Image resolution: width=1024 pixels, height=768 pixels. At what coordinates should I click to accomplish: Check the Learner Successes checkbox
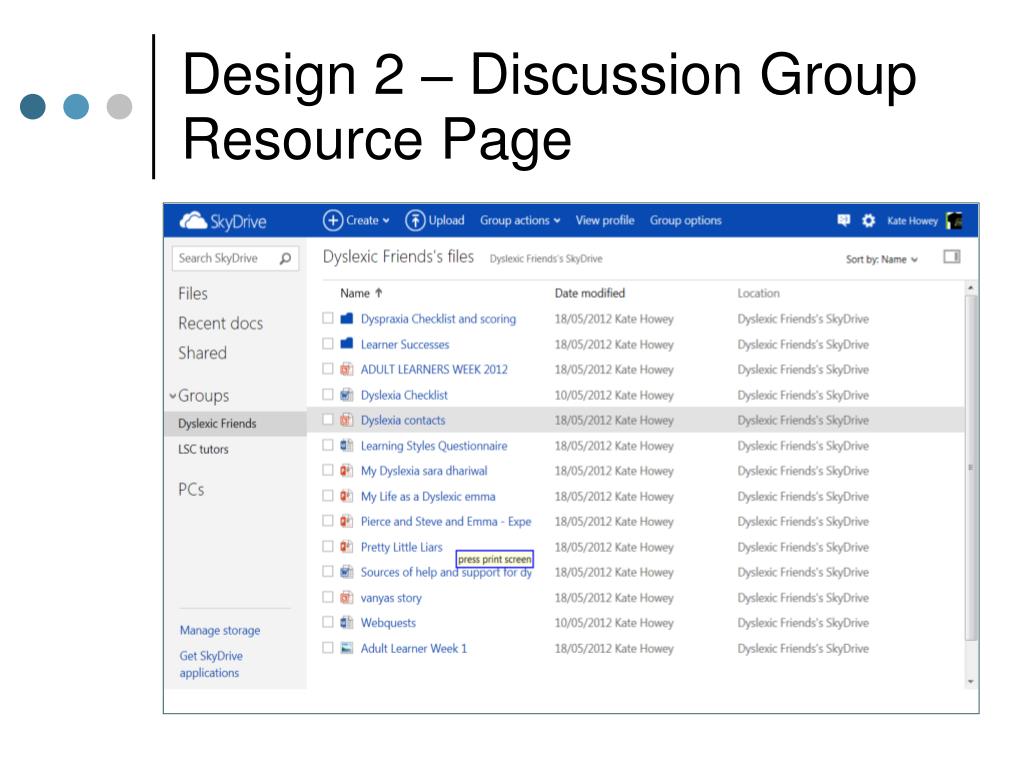pos(328,344)
